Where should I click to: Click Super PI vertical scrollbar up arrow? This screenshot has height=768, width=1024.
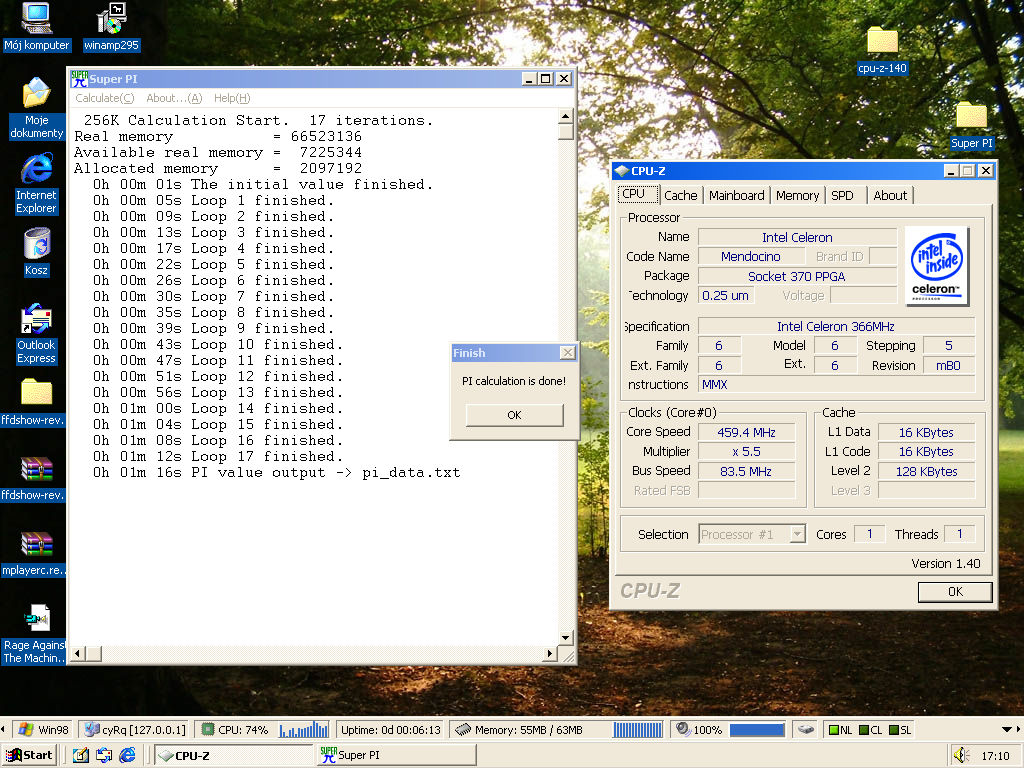point(566,116)
